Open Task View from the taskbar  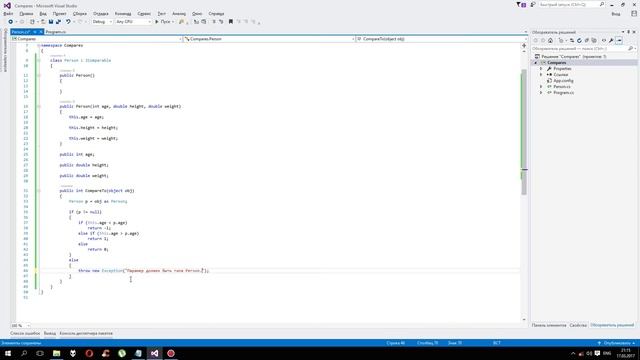(40, 353)
